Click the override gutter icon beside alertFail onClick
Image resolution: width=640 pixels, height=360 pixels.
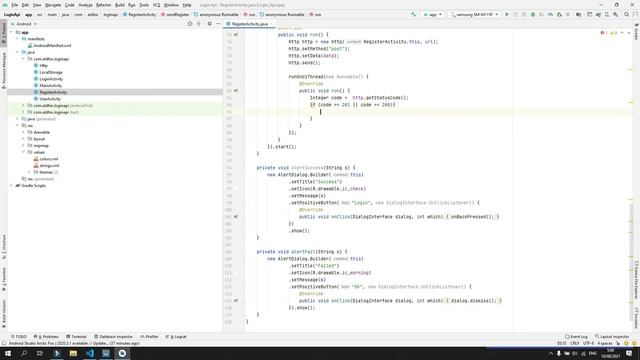[236, 301]
